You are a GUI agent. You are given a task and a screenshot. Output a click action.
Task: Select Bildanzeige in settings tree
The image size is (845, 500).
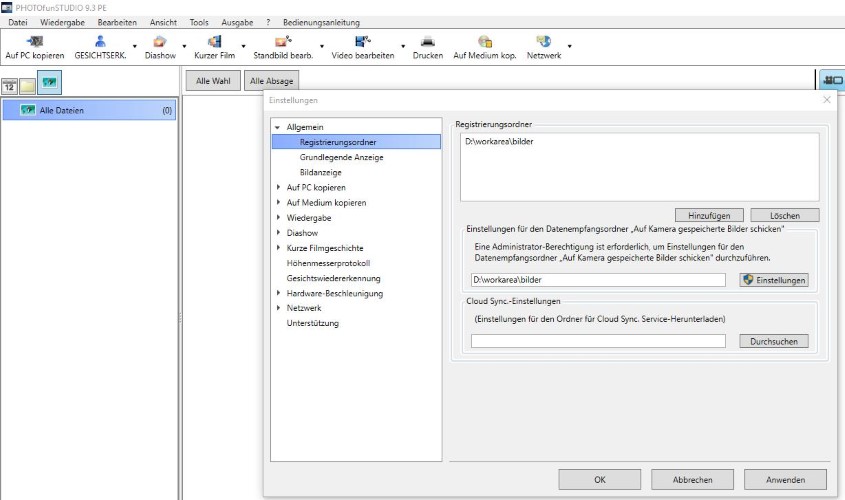[321, 172]
